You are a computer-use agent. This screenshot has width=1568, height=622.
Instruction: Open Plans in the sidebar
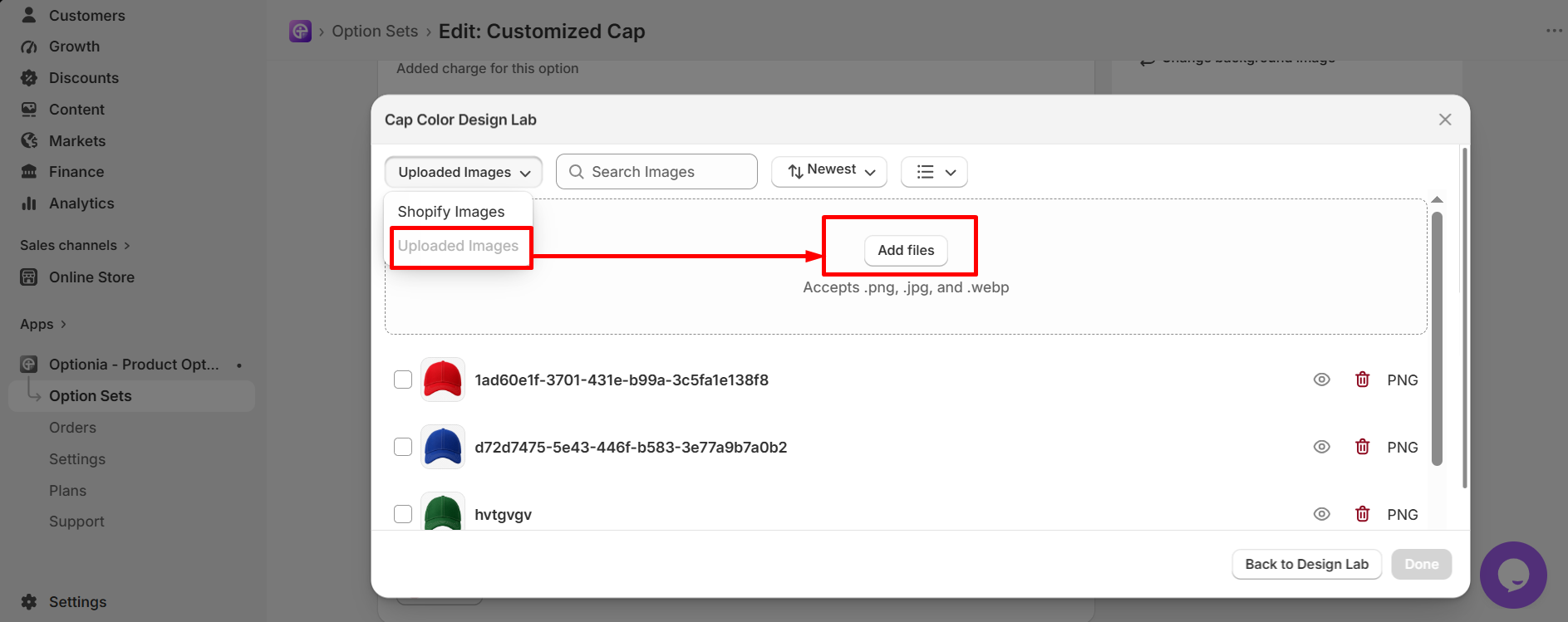[67, 491]
